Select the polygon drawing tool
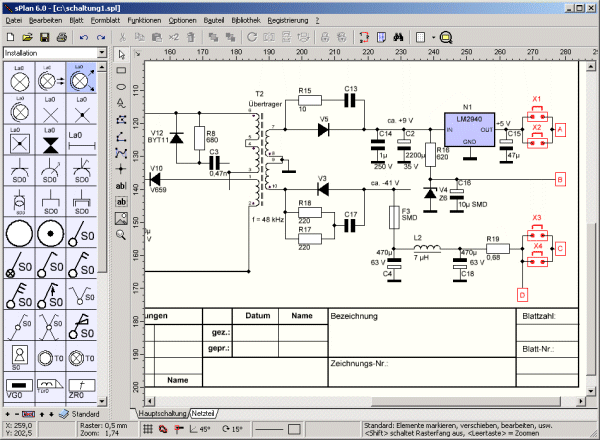Image resolution: width=600 pixels, height=440 pixels. click(121, 120)
